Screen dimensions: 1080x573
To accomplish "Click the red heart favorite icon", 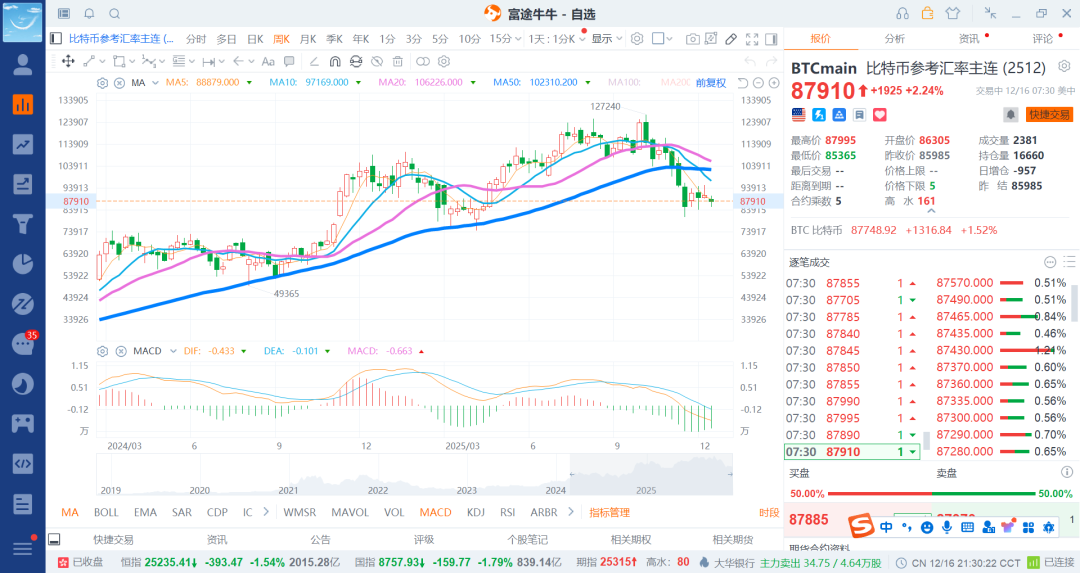I will pyautogui.click(x=880, y=114).
